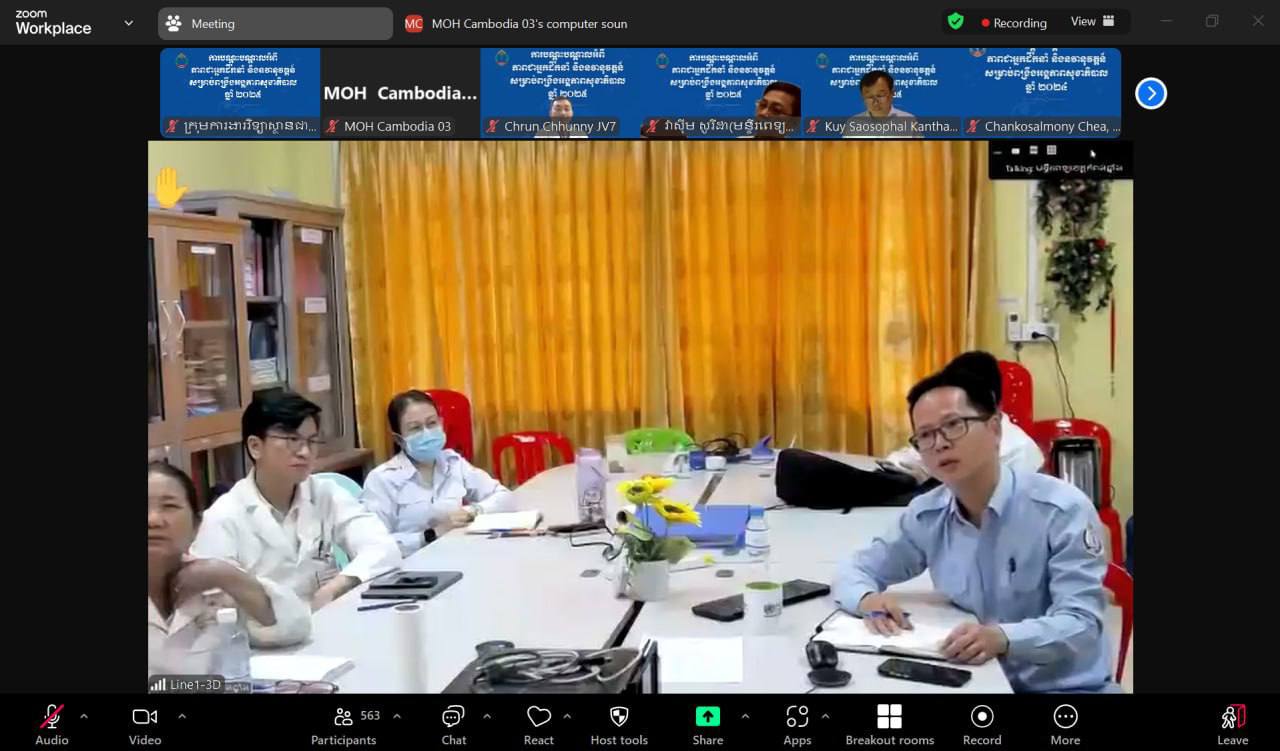Select the first Khmer-named participant thumbnail
This screenshot has width=1280, height=751.
pyautogui.click(x=240, y=93)
